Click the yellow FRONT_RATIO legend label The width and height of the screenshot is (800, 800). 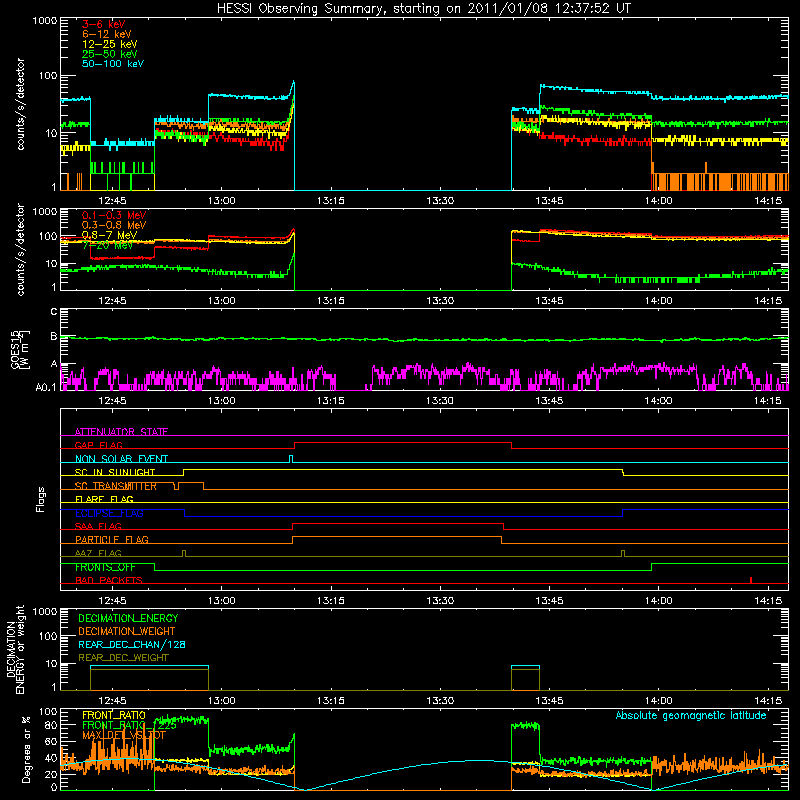pyautogui.click(x=114, y=715)
